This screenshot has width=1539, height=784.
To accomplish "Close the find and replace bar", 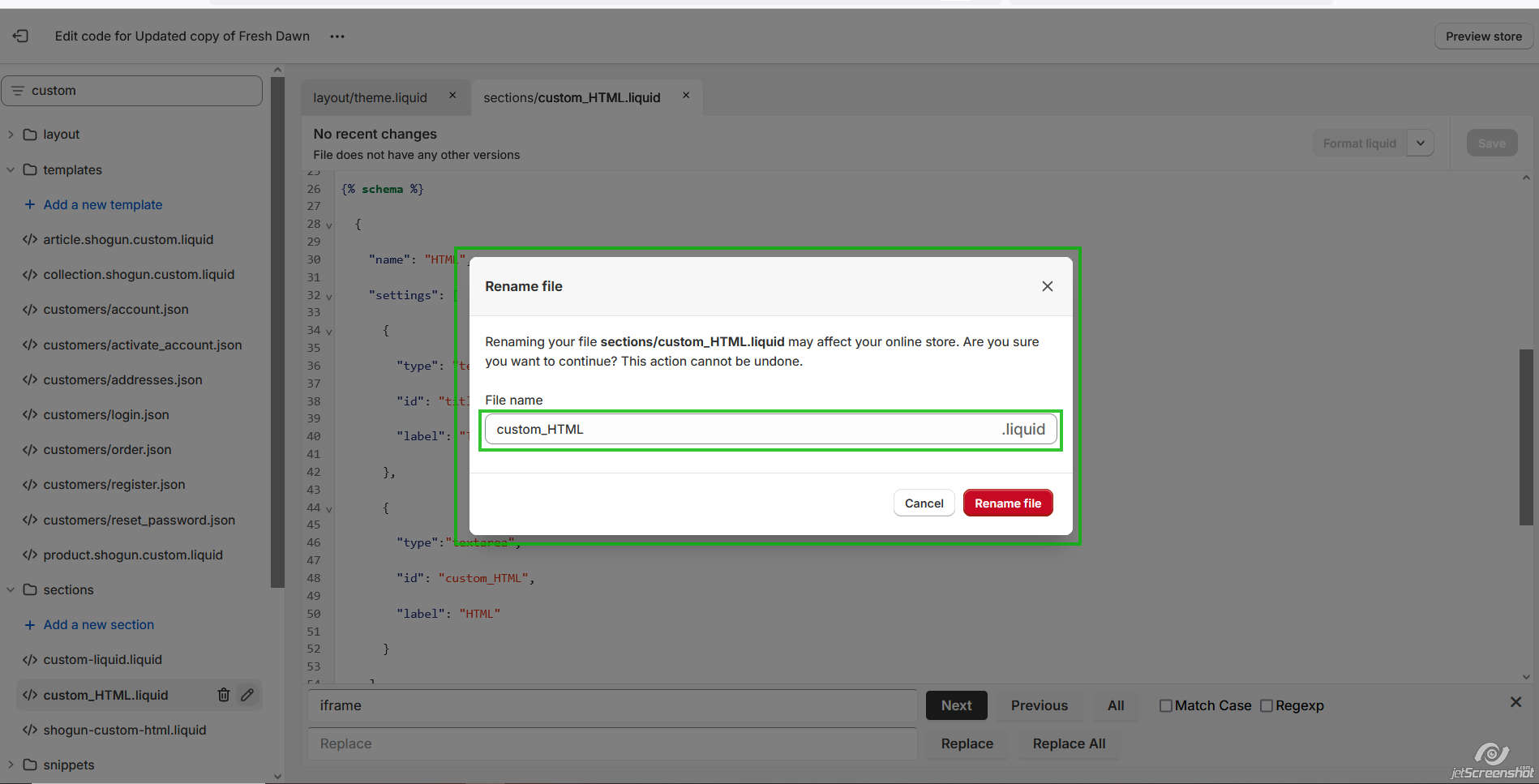I will click(1515, 702).
